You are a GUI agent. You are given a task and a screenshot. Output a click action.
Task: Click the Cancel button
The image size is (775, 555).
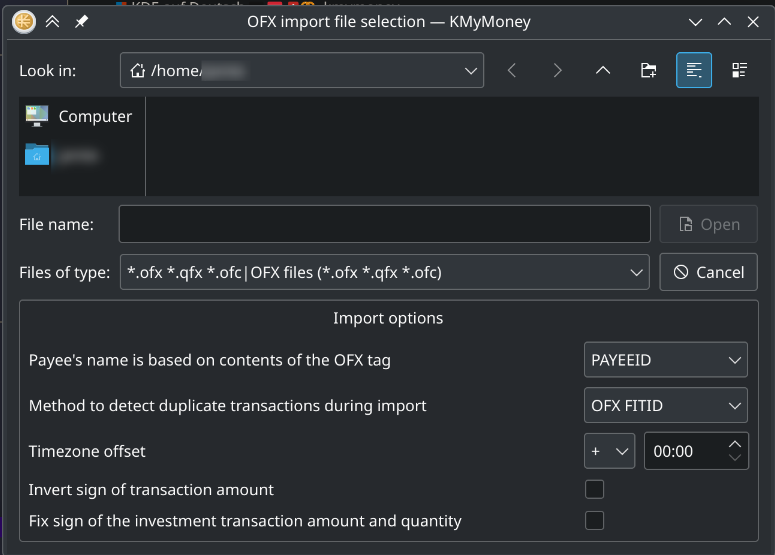[708, 272]
